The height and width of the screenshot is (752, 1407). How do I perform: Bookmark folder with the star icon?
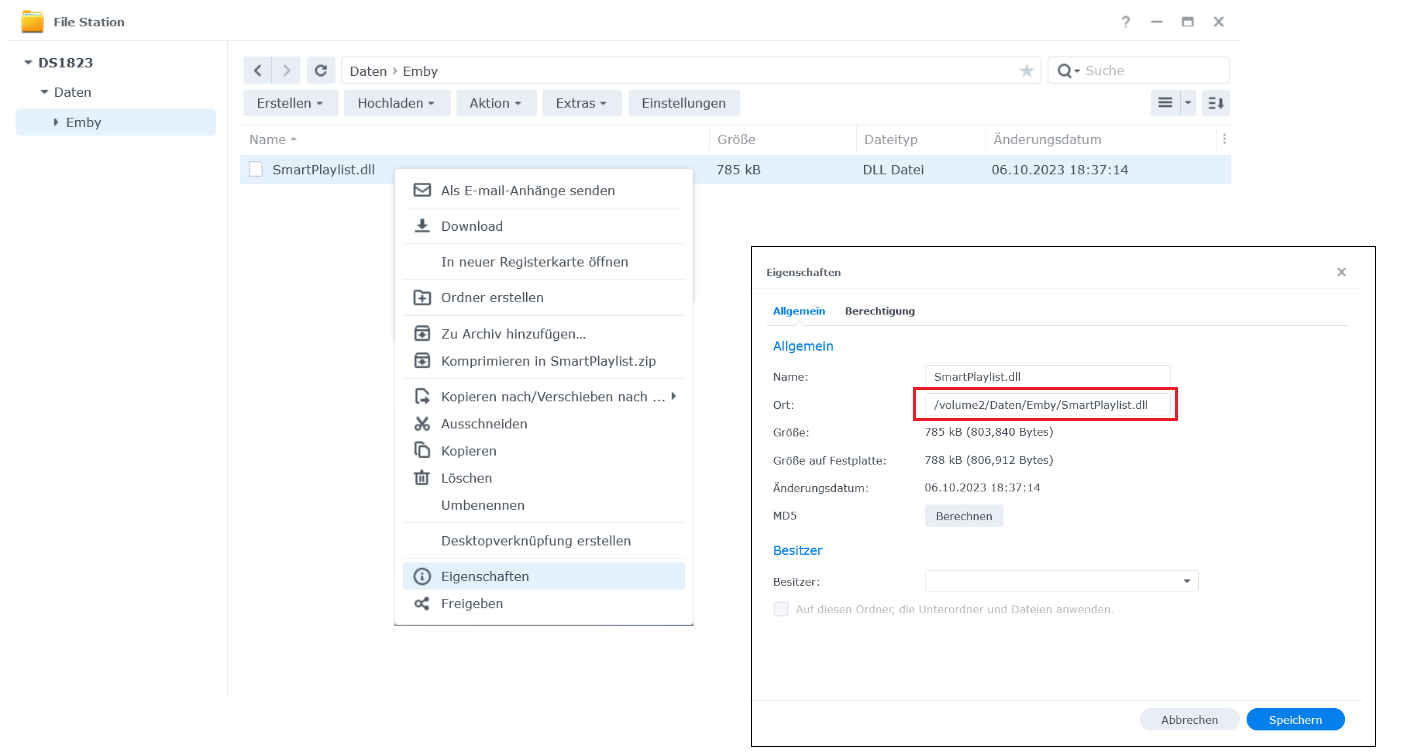tap(1026, 71)
